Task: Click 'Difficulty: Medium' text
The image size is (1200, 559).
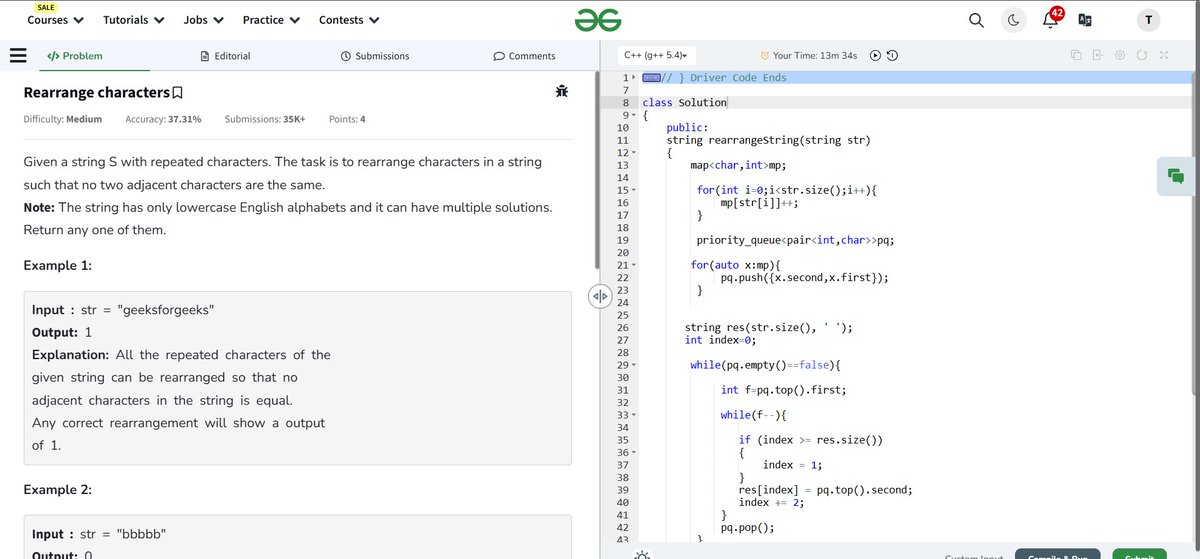Action: click(62, 119)
